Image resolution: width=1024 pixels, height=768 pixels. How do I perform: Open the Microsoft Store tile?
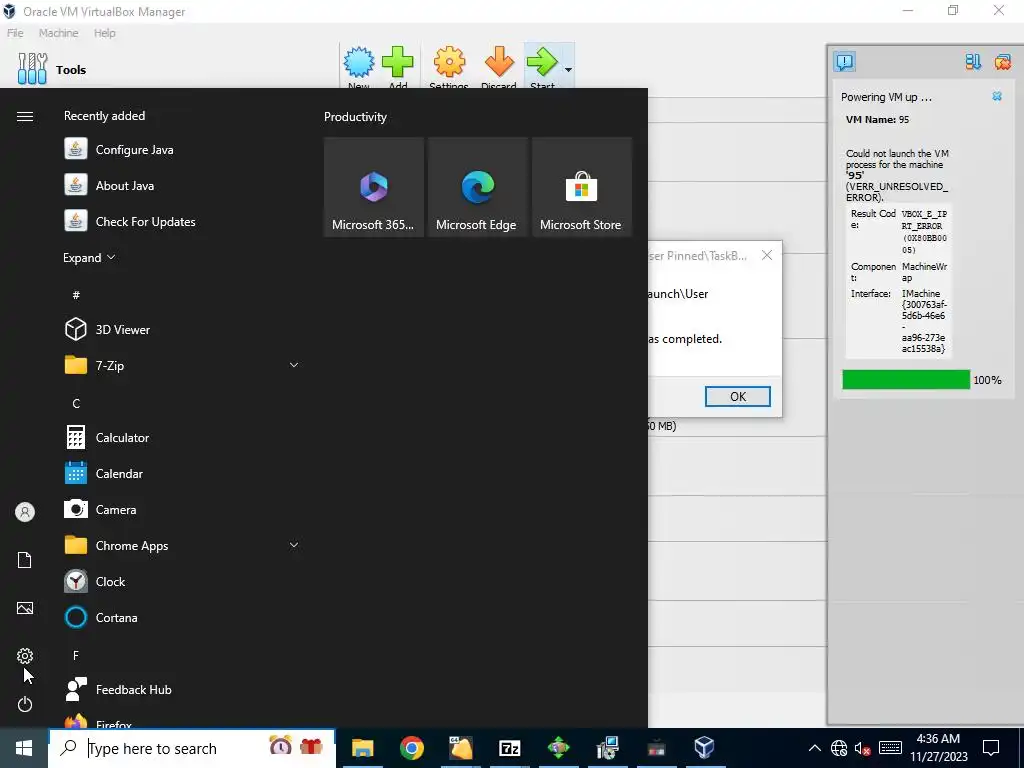[581, 187]
